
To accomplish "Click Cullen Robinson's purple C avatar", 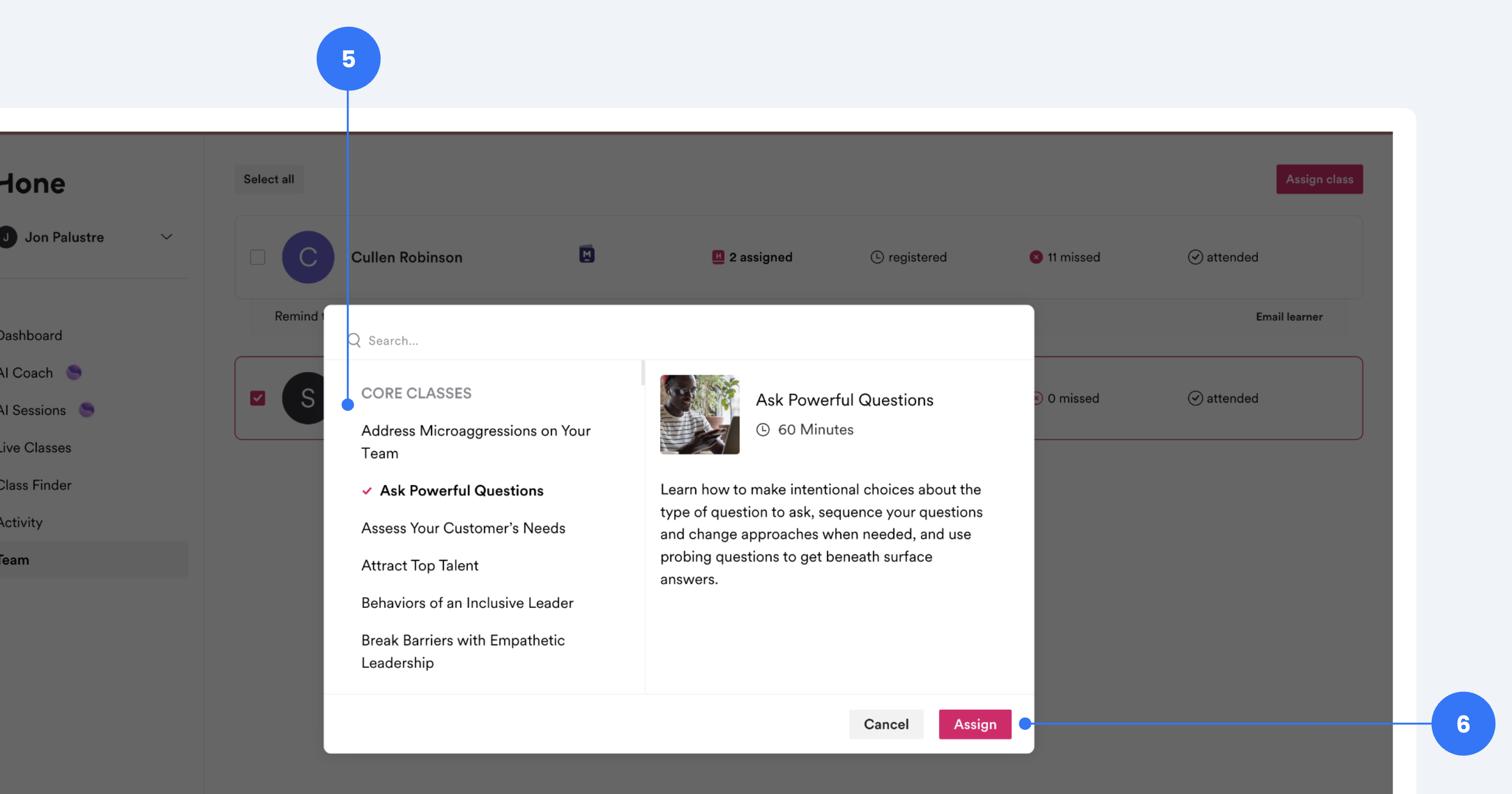I will tap(308, 257).
